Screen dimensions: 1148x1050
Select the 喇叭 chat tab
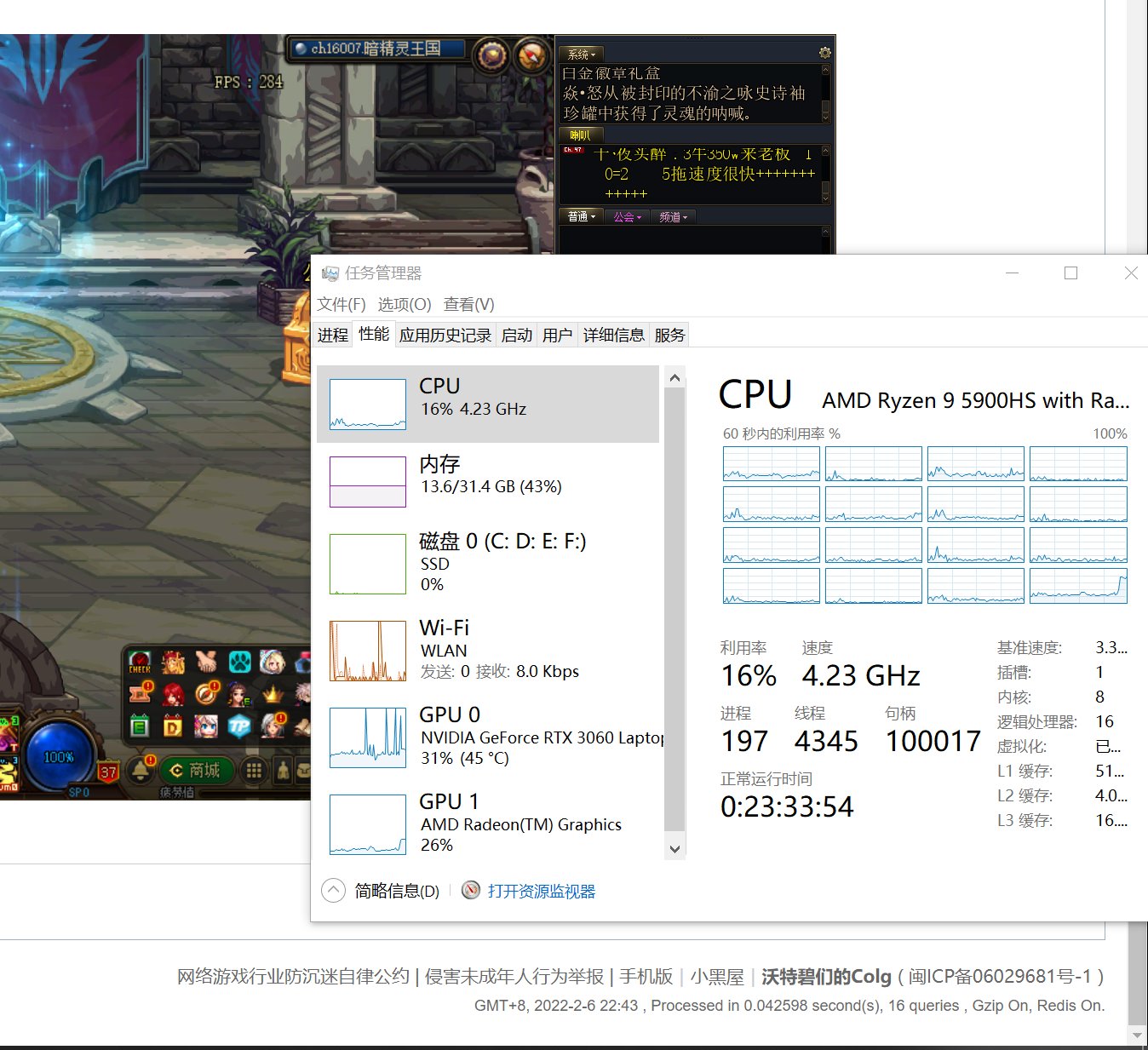[581, 135]
